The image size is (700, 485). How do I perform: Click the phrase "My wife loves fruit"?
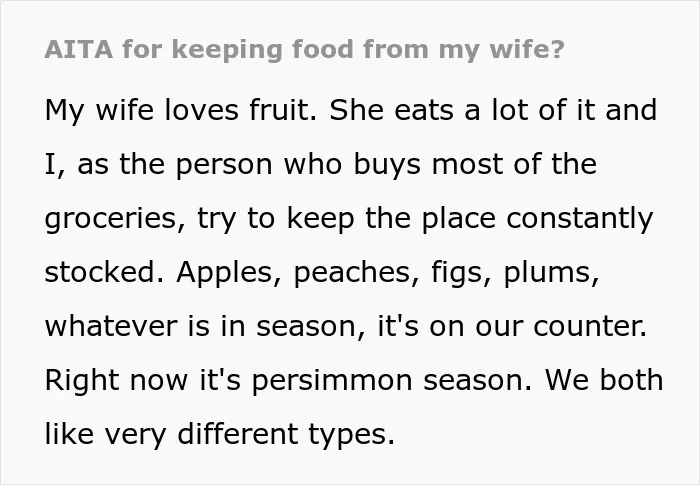coord(181,110)
